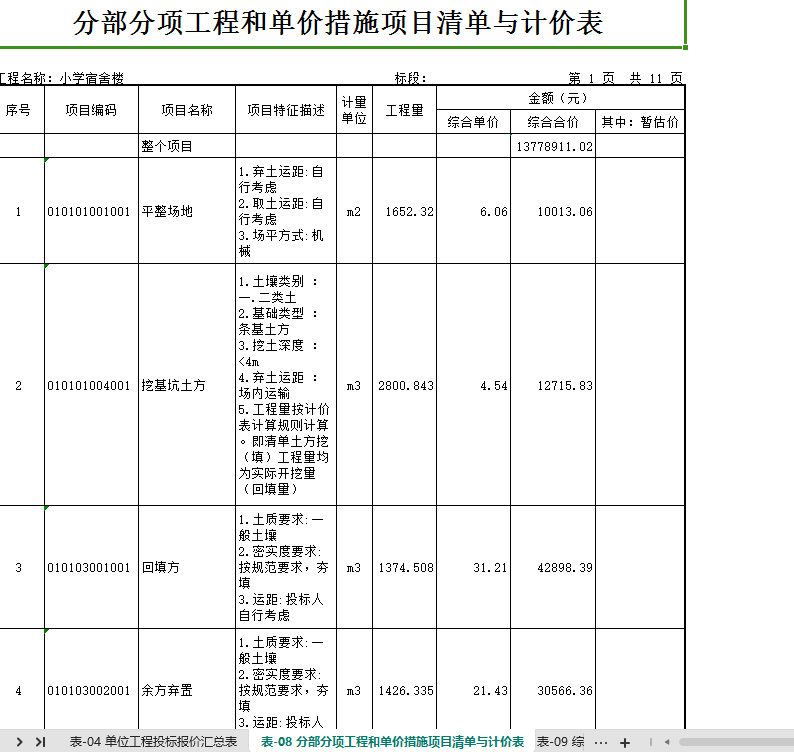Add a new sheet with plus icon

tap(625, 742)
